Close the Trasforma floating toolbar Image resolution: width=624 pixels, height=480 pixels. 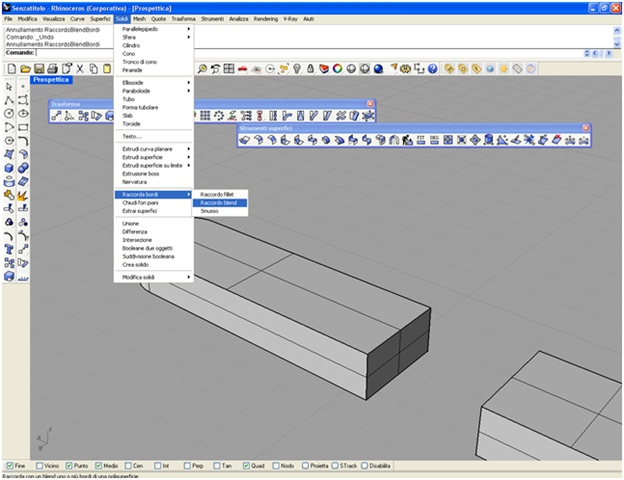pyautogui.click(x=370, y=104)
